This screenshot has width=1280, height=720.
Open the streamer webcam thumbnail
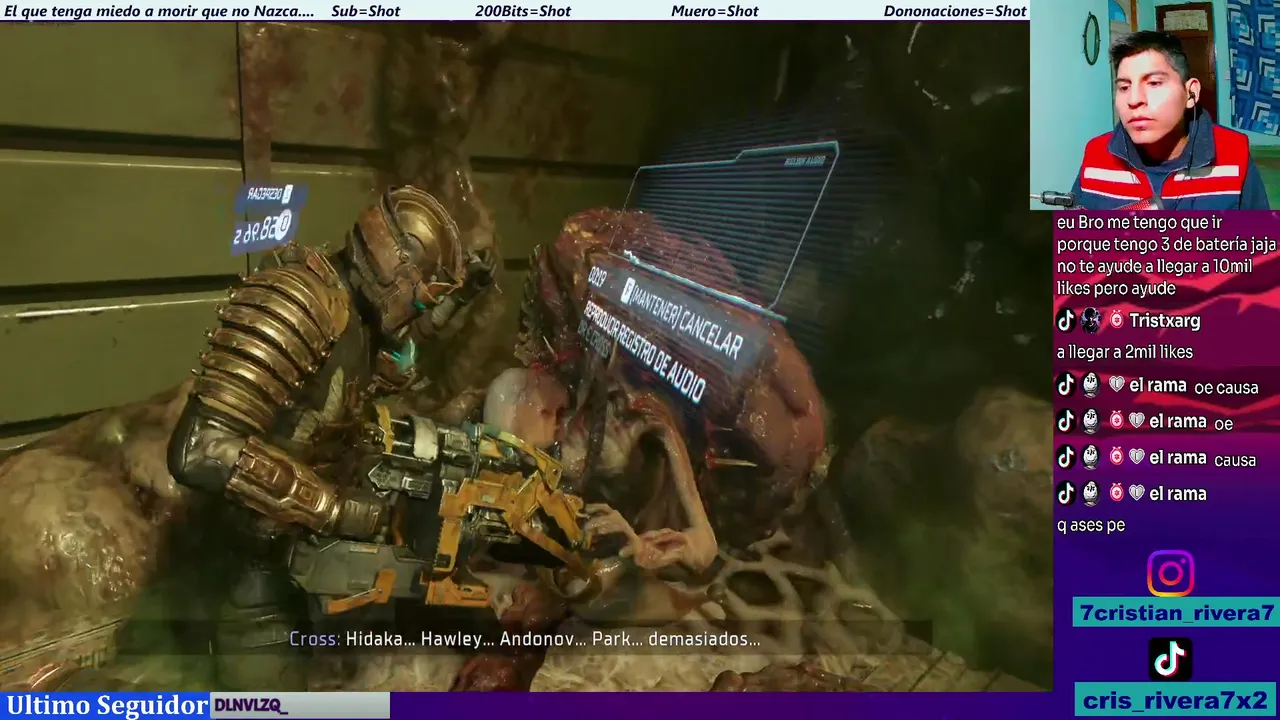coord(1155,104)
